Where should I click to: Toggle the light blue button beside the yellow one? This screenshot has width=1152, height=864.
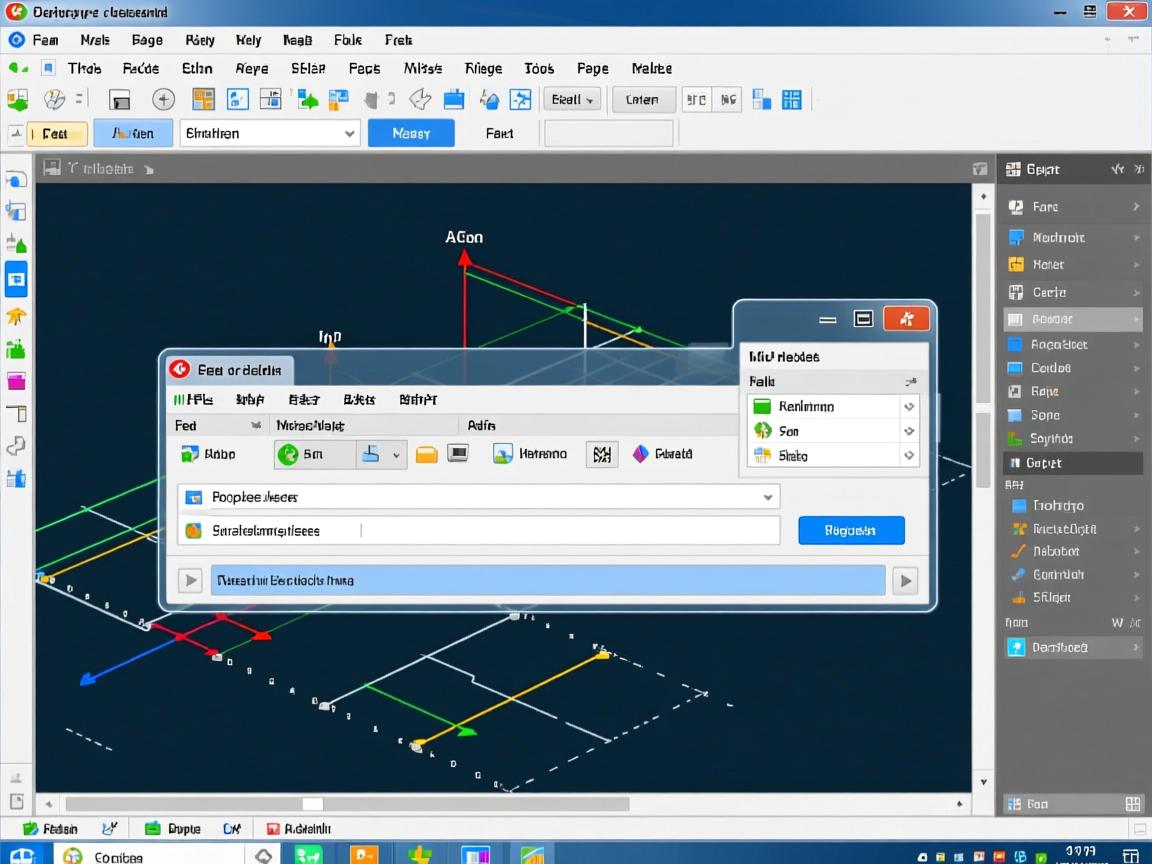[132, 133]
